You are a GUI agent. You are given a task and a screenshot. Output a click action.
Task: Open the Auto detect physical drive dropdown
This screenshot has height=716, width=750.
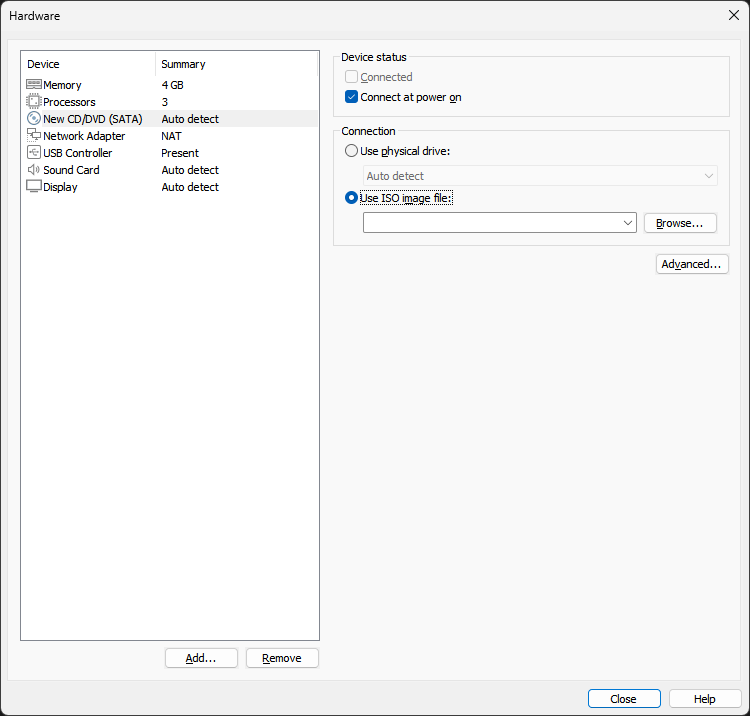click(540, 176)
